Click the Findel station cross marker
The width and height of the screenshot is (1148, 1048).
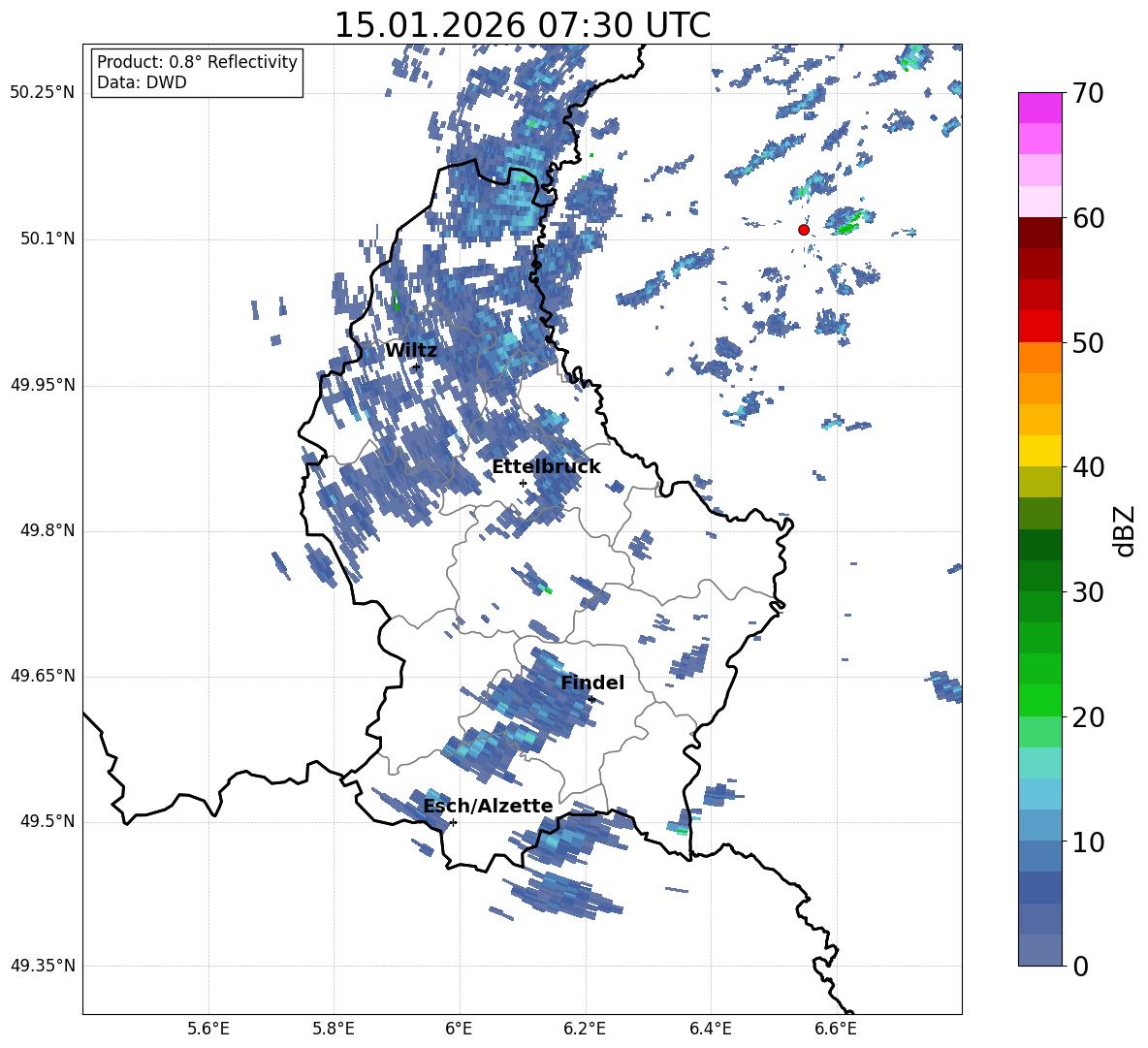(x=591, y=700)
